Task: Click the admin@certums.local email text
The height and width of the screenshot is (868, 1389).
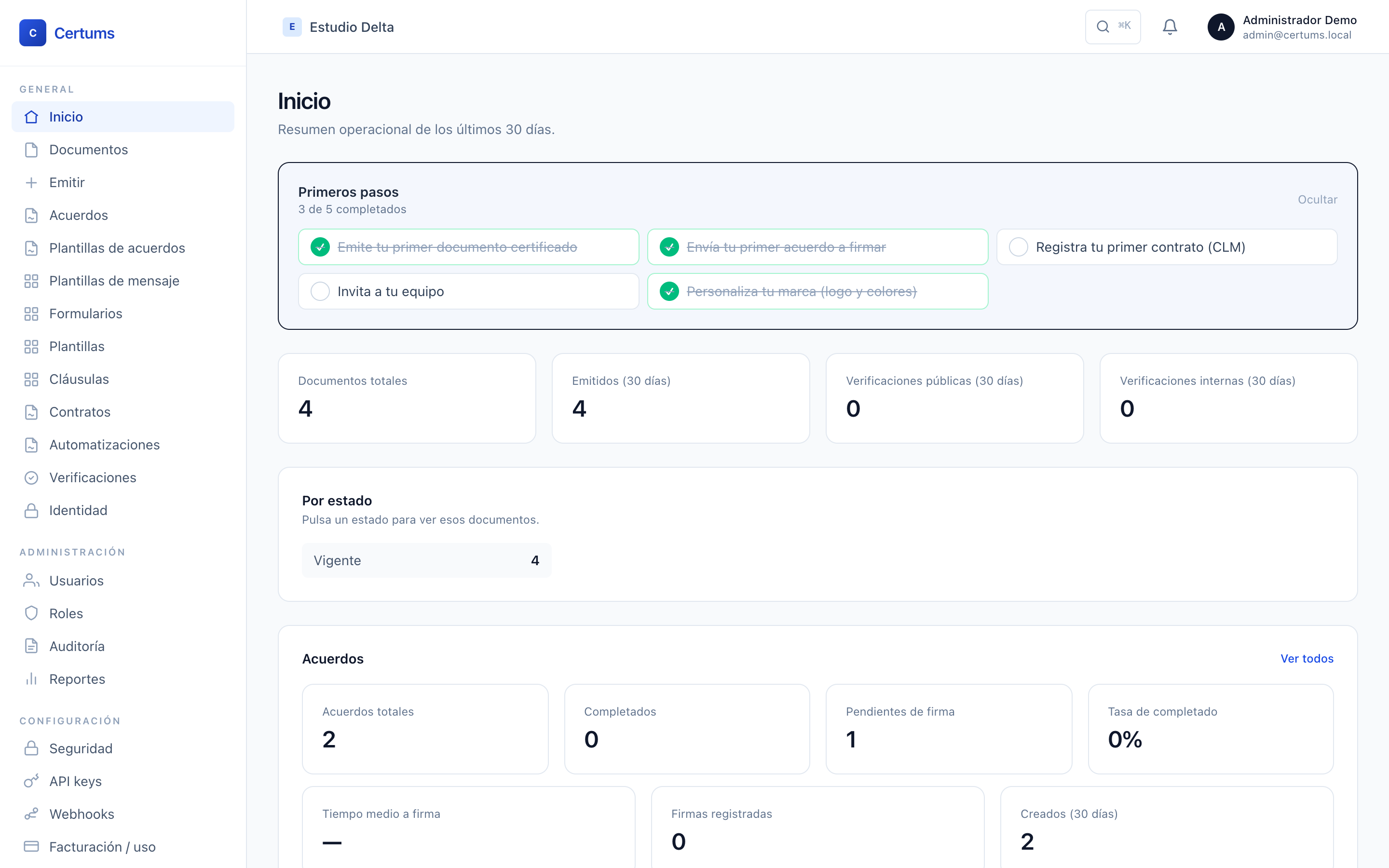Action: (x=1296, y=35)
